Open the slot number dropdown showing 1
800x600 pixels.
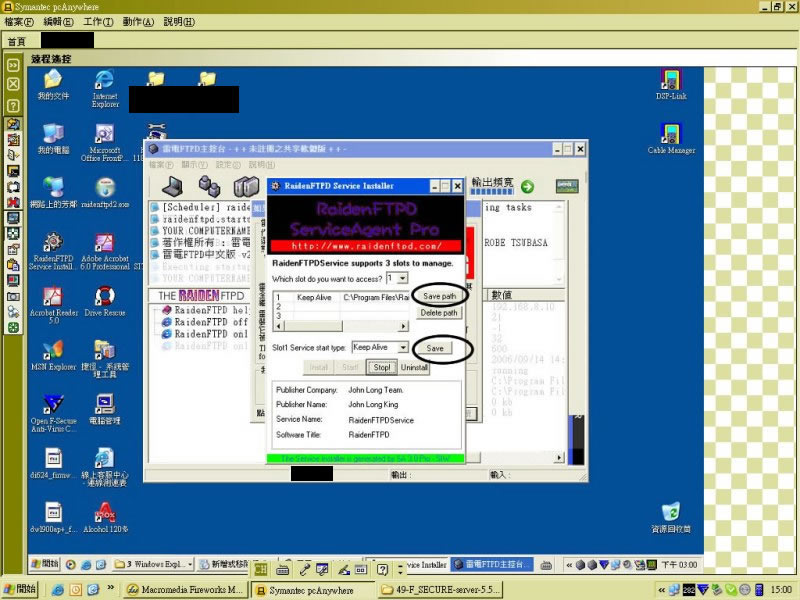403,278
